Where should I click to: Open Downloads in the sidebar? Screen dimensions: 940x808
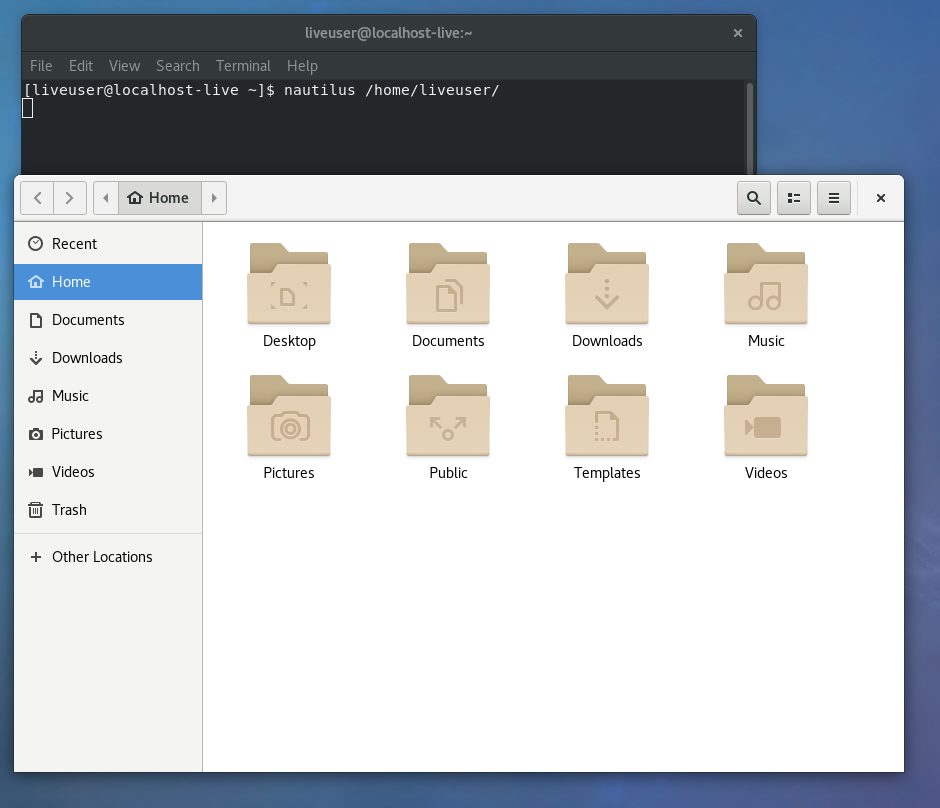pyautogui.click(x=108, y=358)
